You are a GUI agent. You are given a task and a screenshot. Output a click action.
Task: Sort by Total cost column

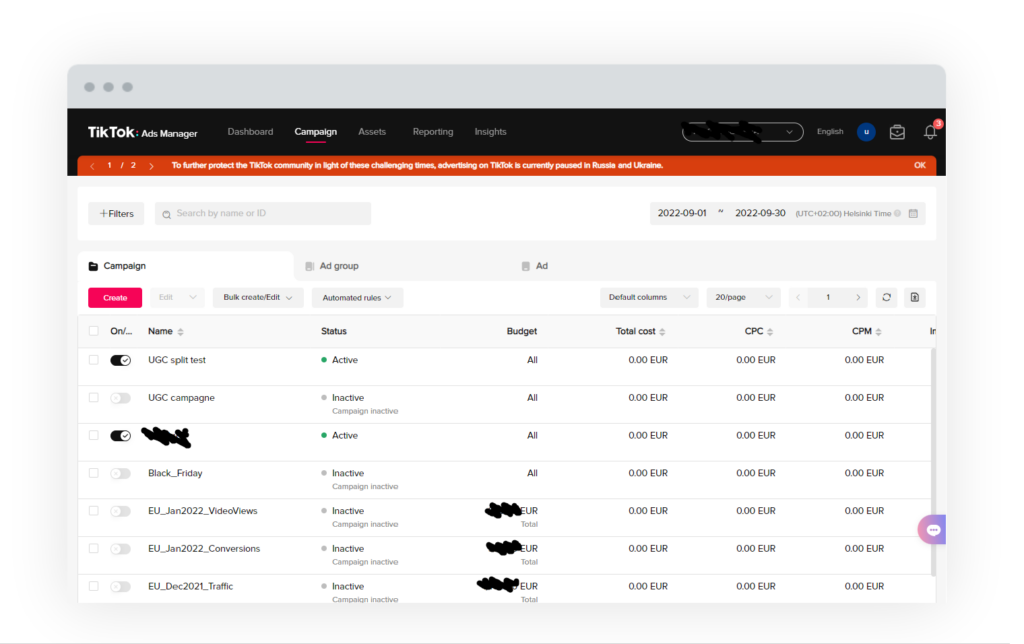[x=662, y=332]
